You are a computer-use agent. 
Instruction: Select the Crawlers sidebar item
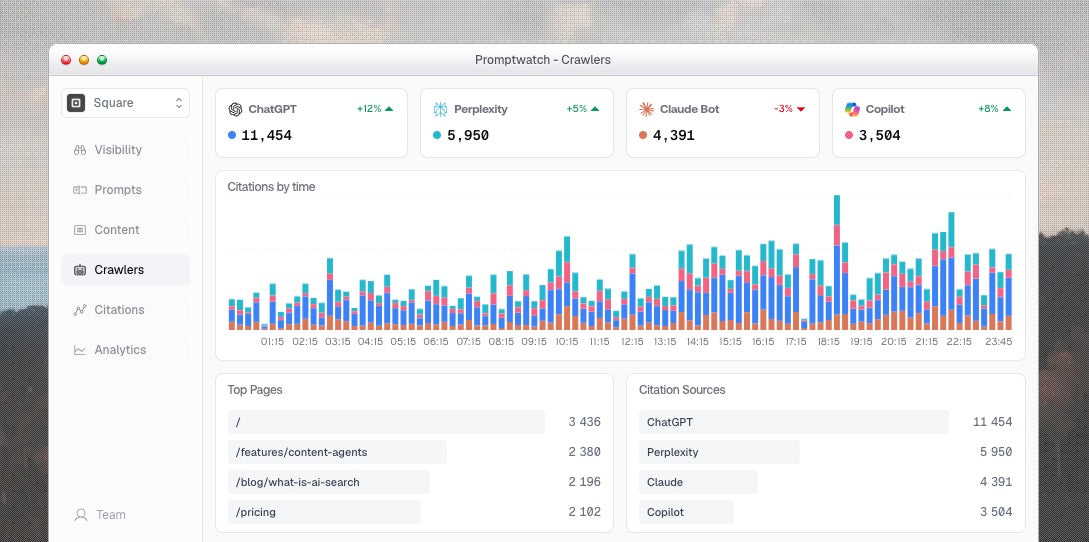[x=125, y=270]
